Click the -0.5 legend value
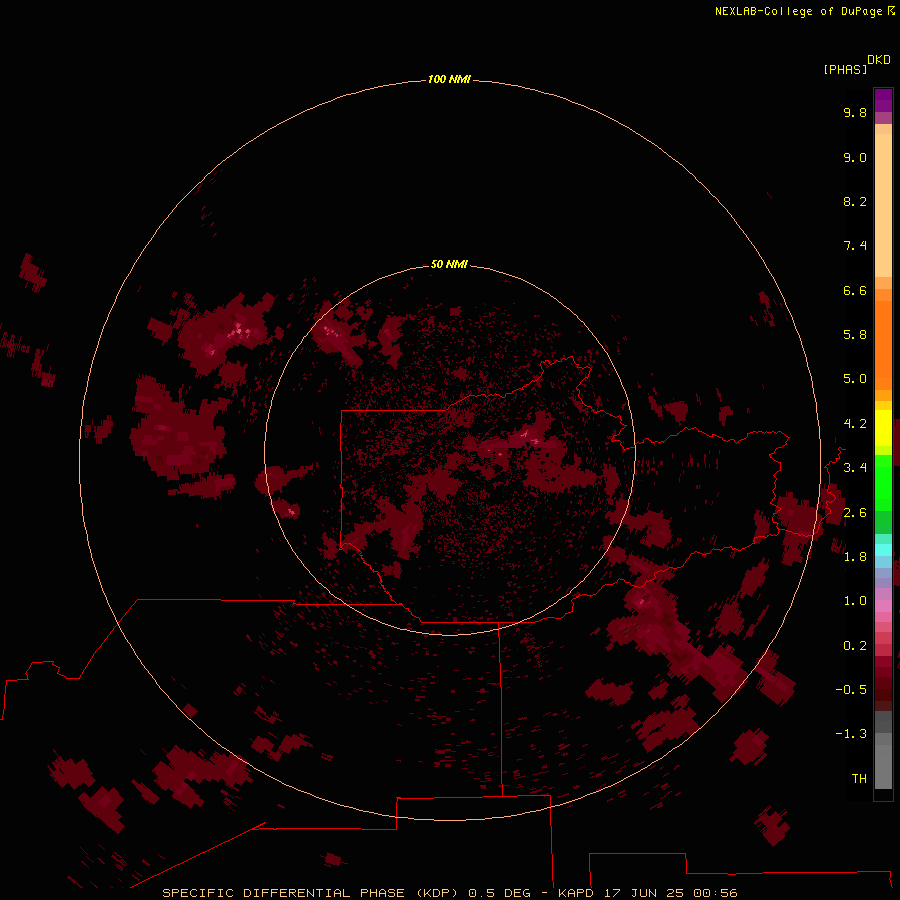900x900 pixels. [851, 690]
